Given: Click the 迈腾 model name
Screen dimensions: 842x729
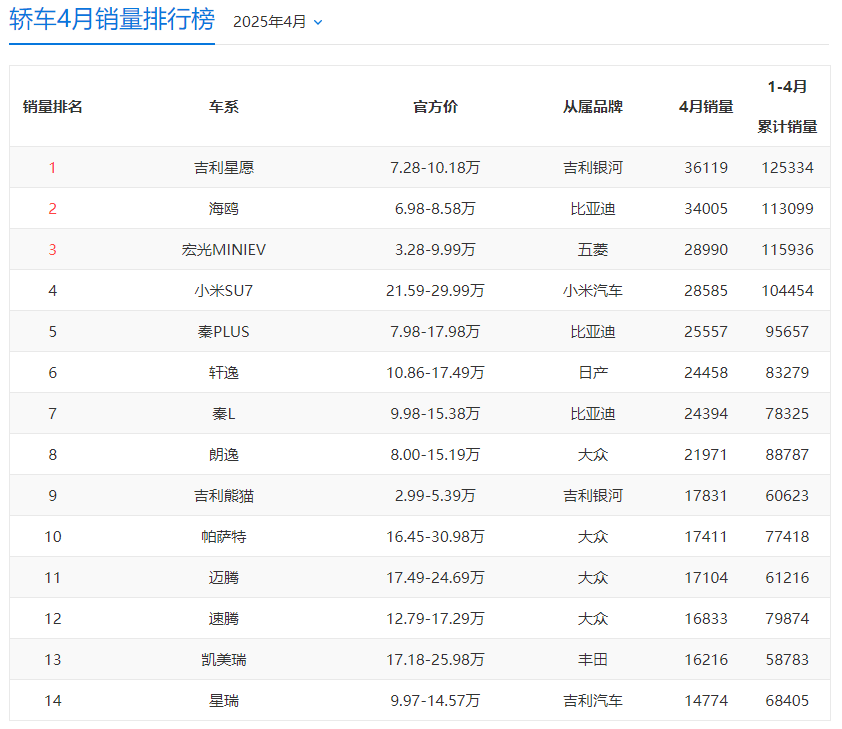Looking at the screenshot, I should point(224,578).
